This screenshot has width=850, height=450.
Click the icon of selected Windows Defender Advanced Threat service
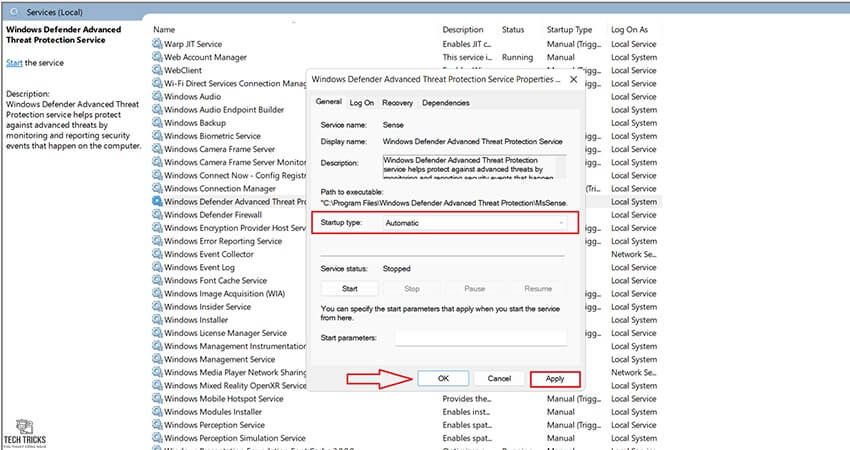(x=157, y=201)
